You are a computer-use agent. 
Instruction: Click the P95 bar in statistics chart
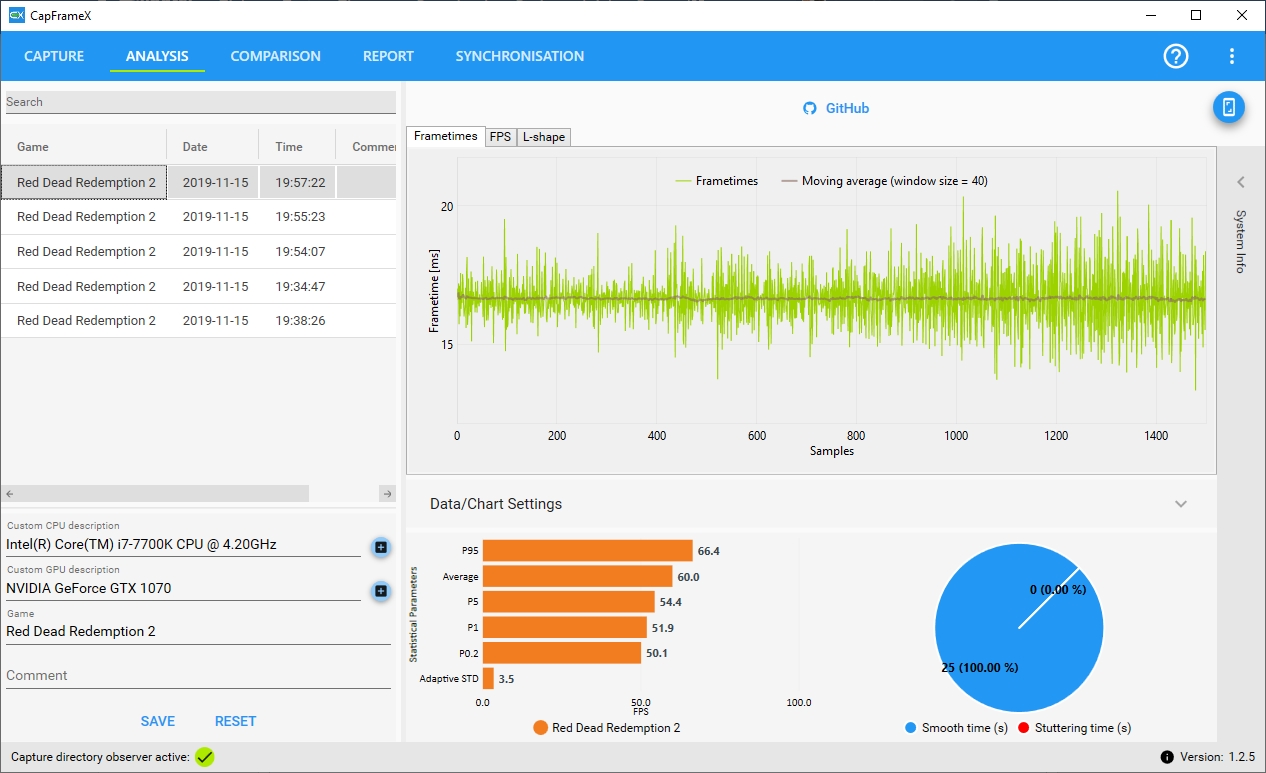pos(588,551)
